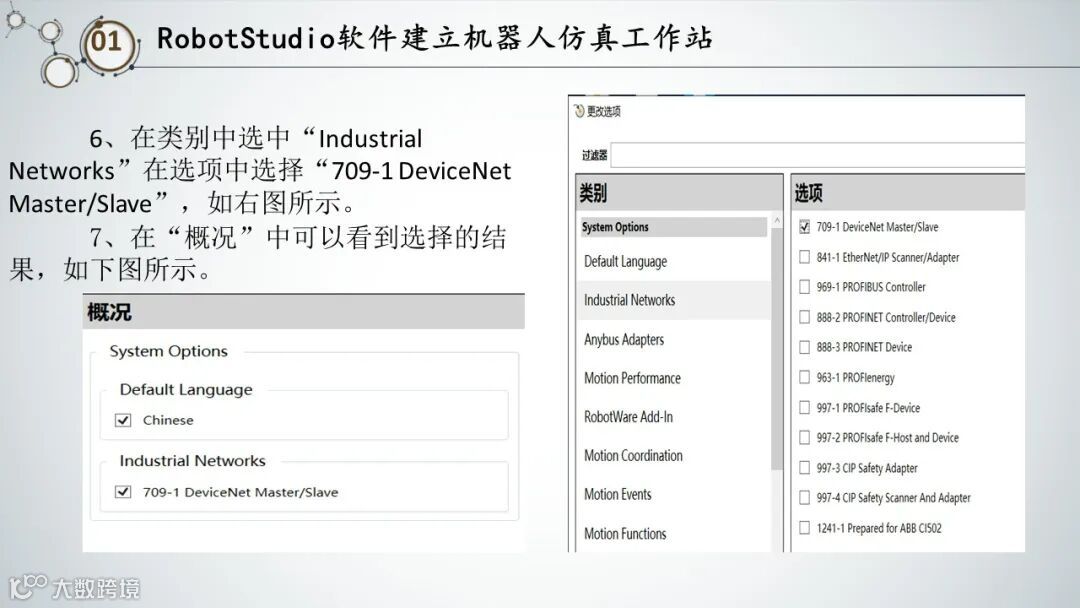Click the 更改选项 dialog title text
This screenshot has width=1080, height=608.
tap(603, 112)
